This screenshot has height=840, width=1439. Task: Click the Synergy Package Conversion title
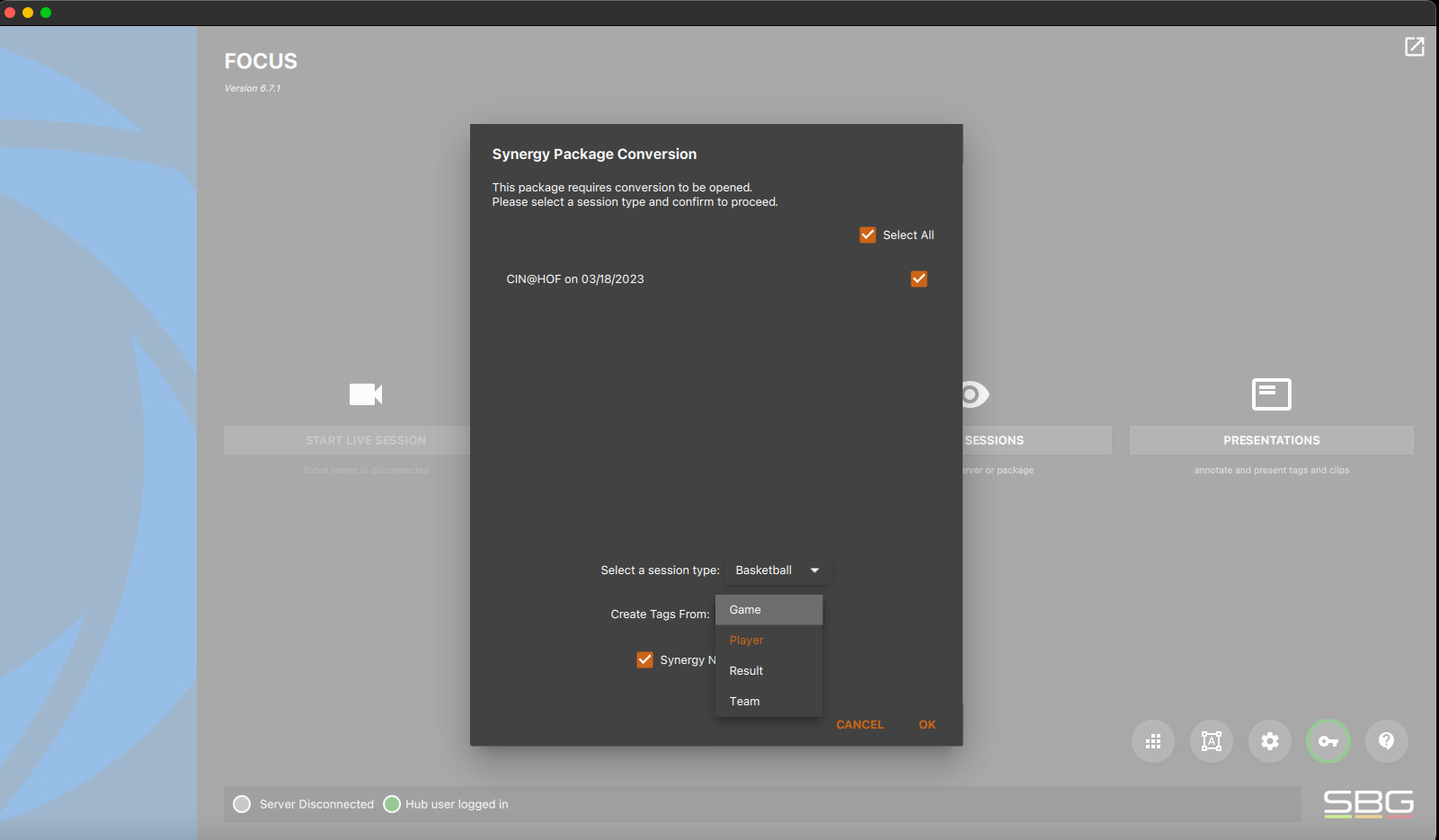pos(594,155)
